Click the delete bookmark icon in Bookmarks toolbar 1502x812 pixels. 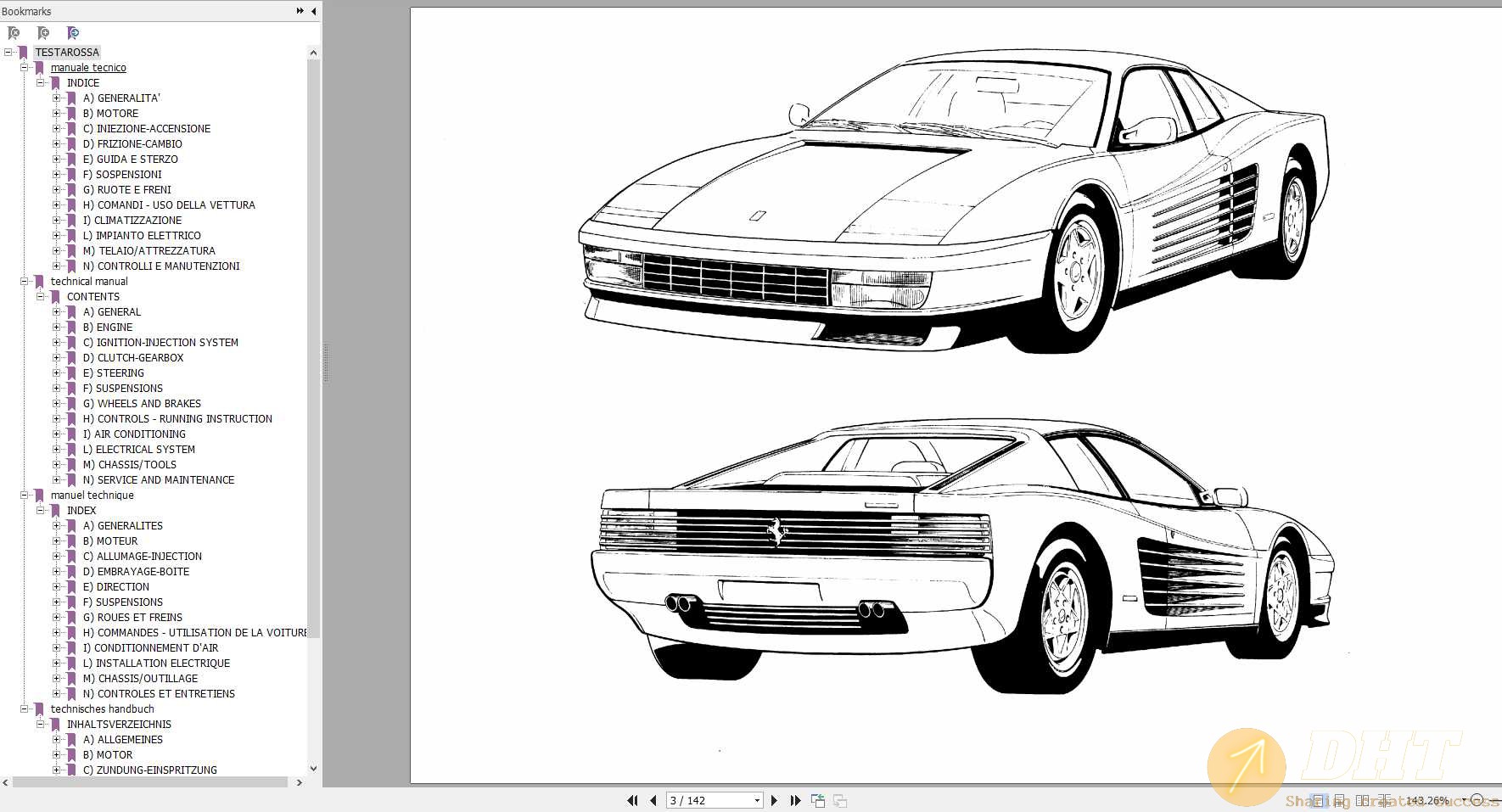[x=14, y=33]
